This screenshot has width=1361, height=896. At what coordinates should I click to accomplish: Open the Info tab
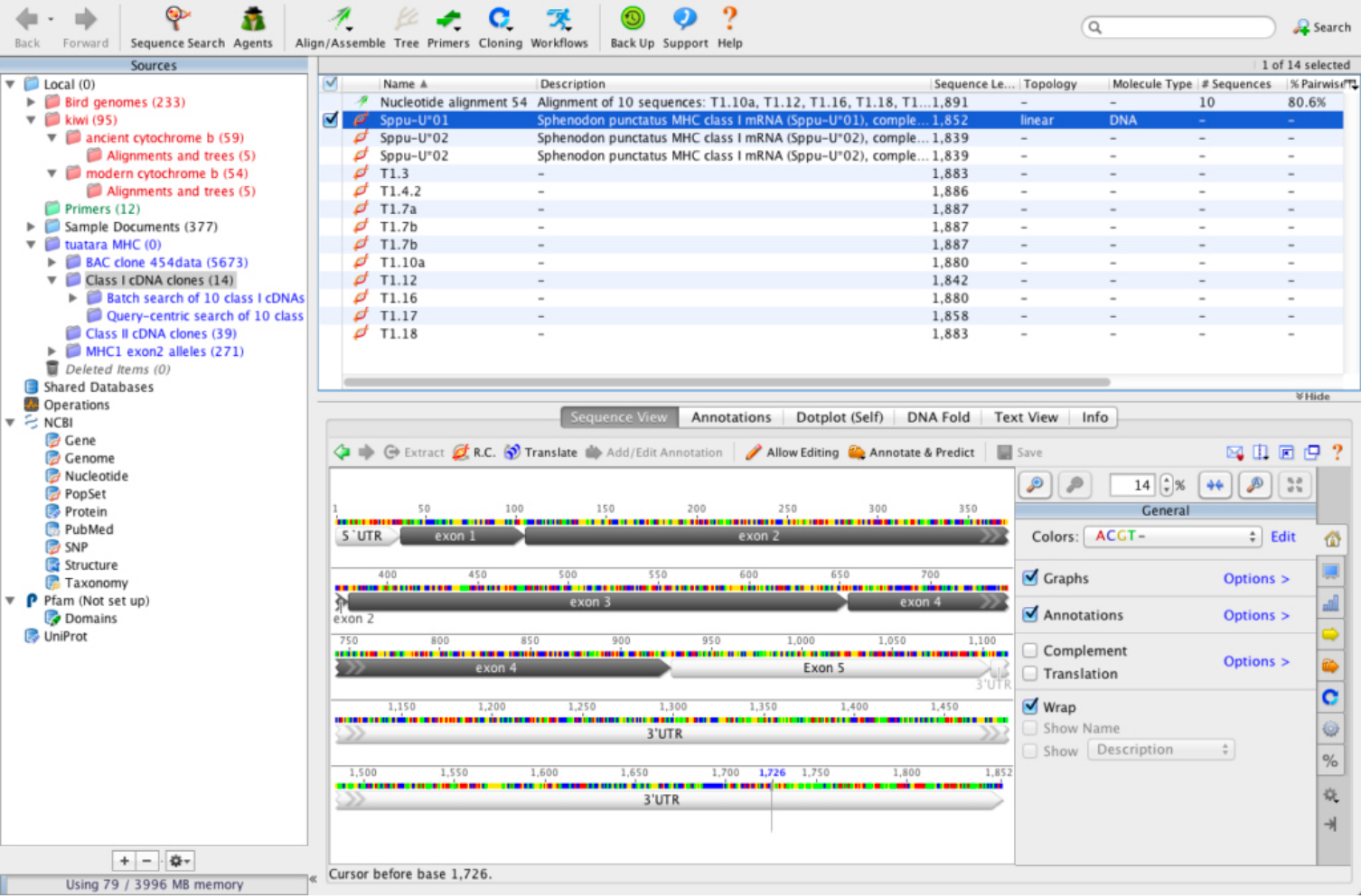click(1094, 417)
